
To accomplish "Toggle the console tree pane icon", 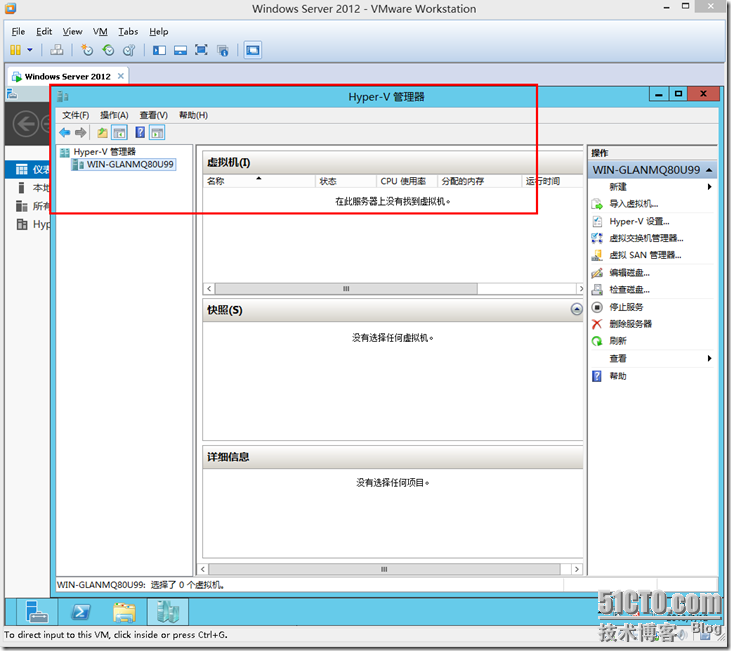I will 119,133.
